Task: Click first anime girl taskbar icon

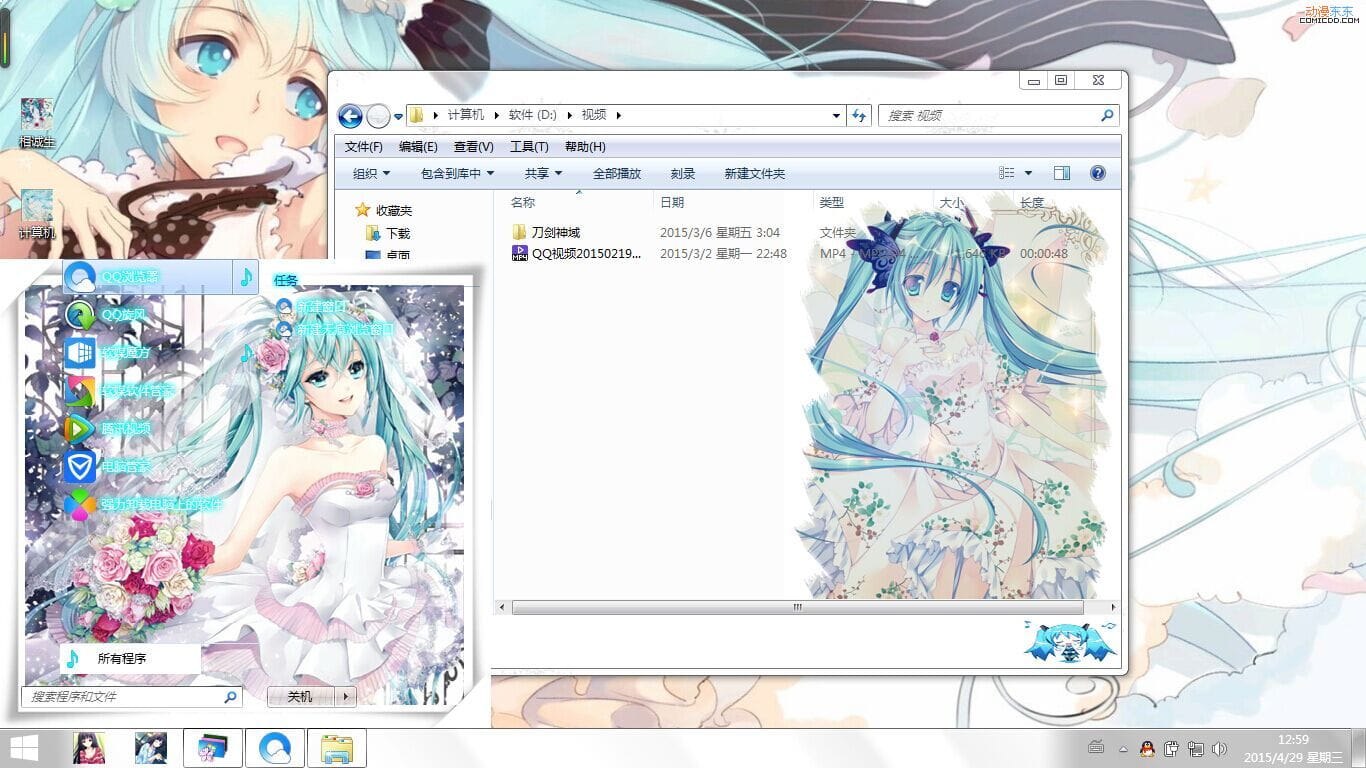Action: click(x=89, y=748)
